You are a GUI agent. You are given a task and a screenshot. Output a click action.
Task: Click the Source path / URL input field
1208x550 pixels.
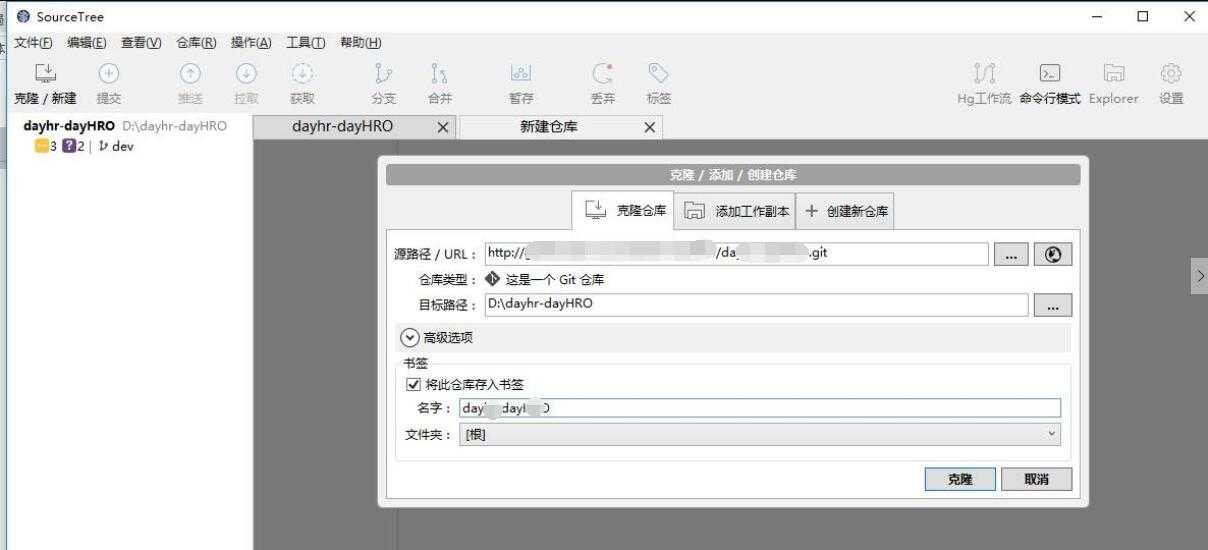[737, 254]
